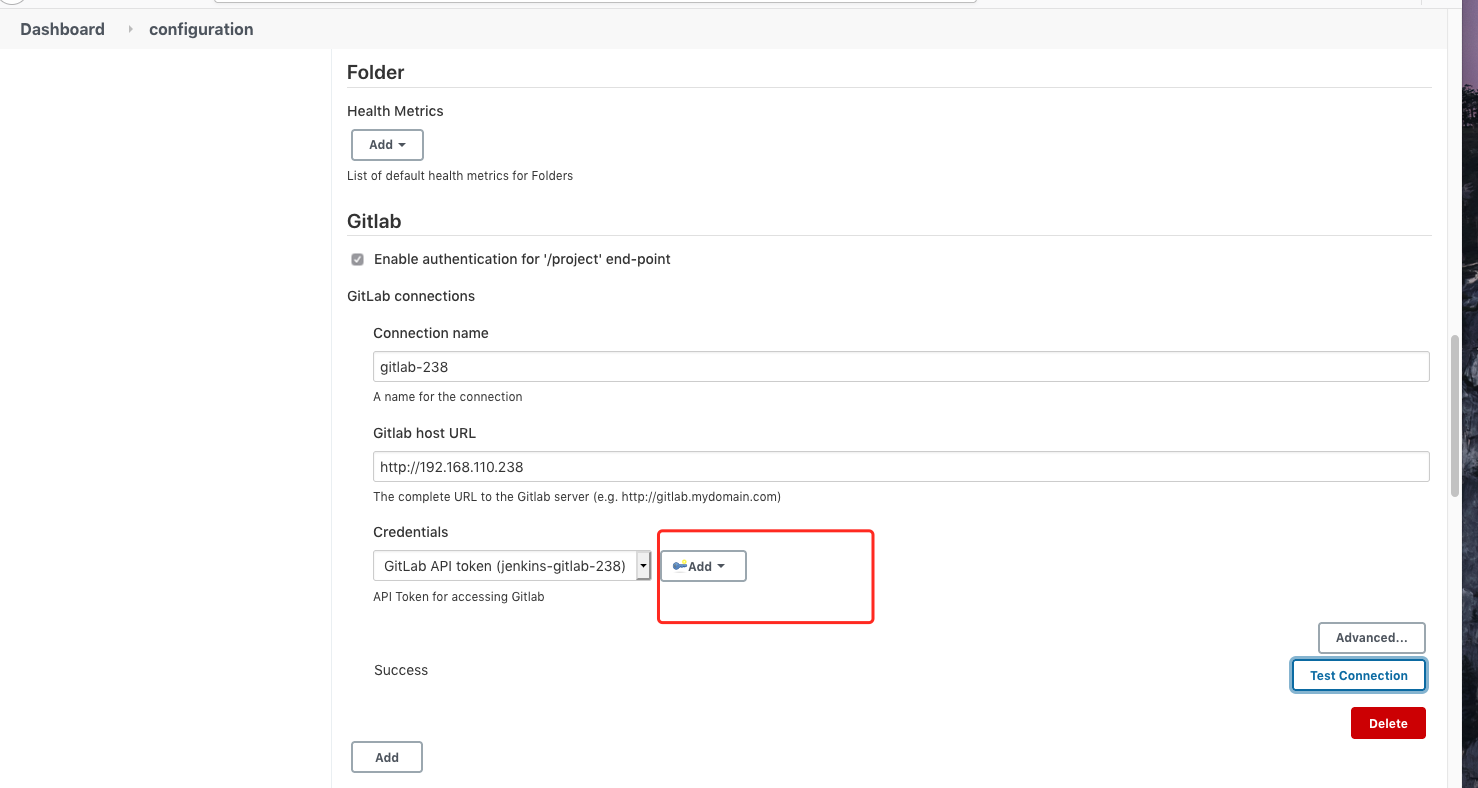This screenshot has width=1478, height=788.
Task: Click the caret on Health Metrics Add button
Action: click(402, 145)
